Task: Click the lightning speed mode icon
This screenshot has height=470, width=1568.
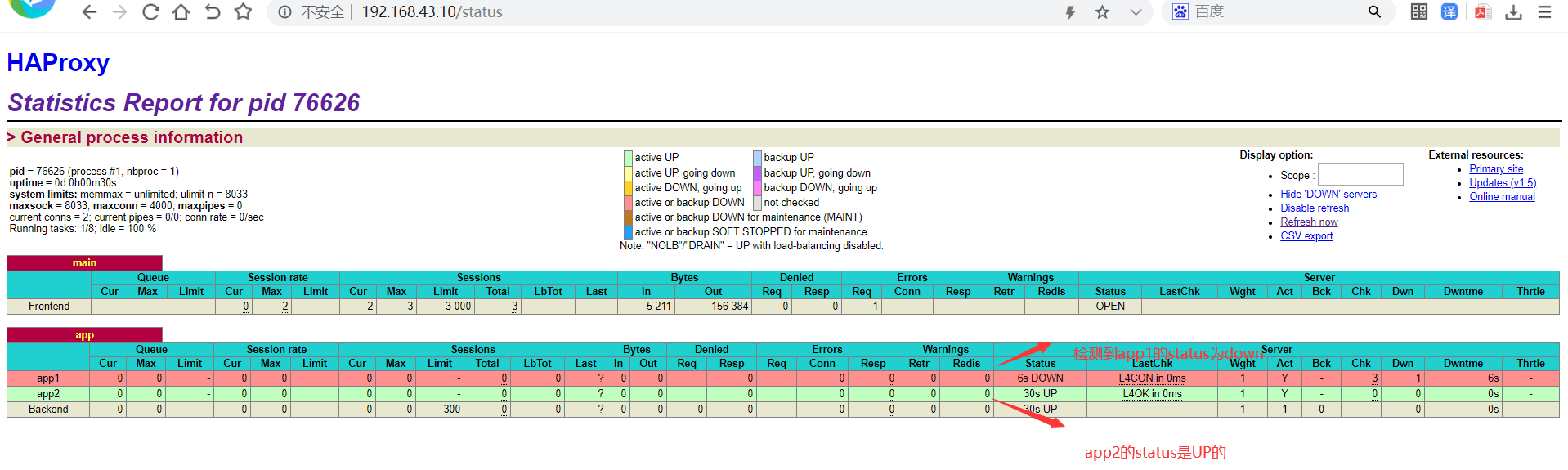Action: (x=1070, y=12)
